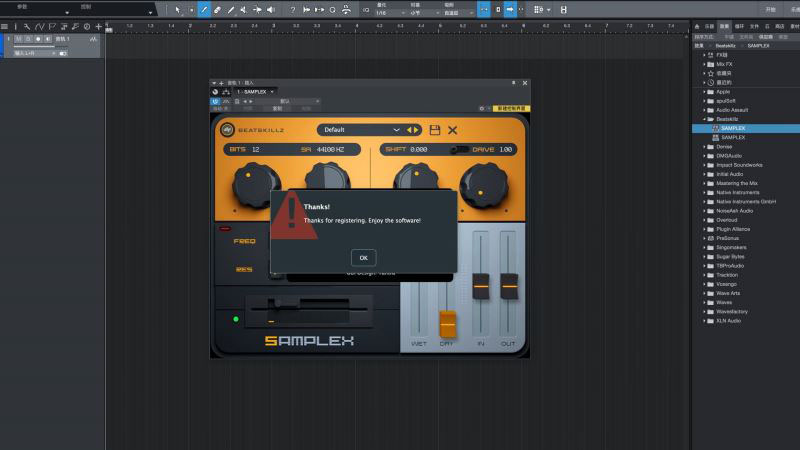Select the Bend tool
The image size is (800, 450).
(257, 10)
